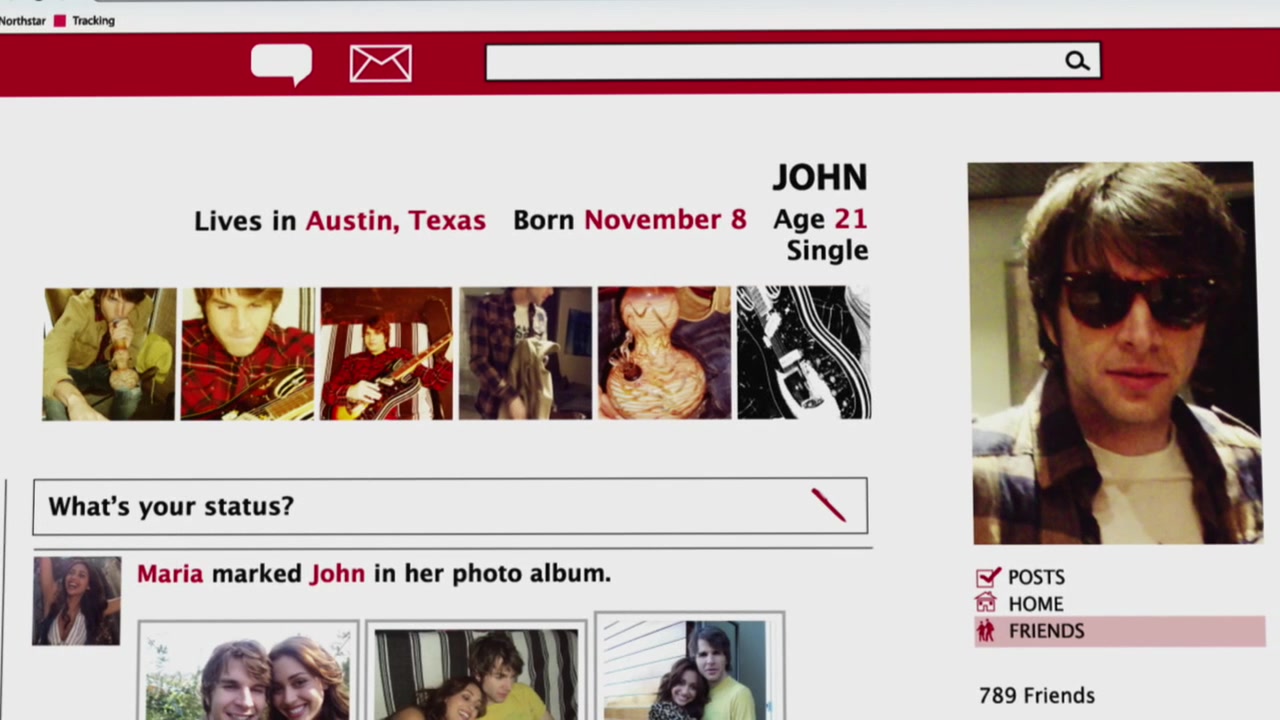This screenshot has height=720, width=1280.
Task: Click the red pencil status icon
Action: [828, 505]
